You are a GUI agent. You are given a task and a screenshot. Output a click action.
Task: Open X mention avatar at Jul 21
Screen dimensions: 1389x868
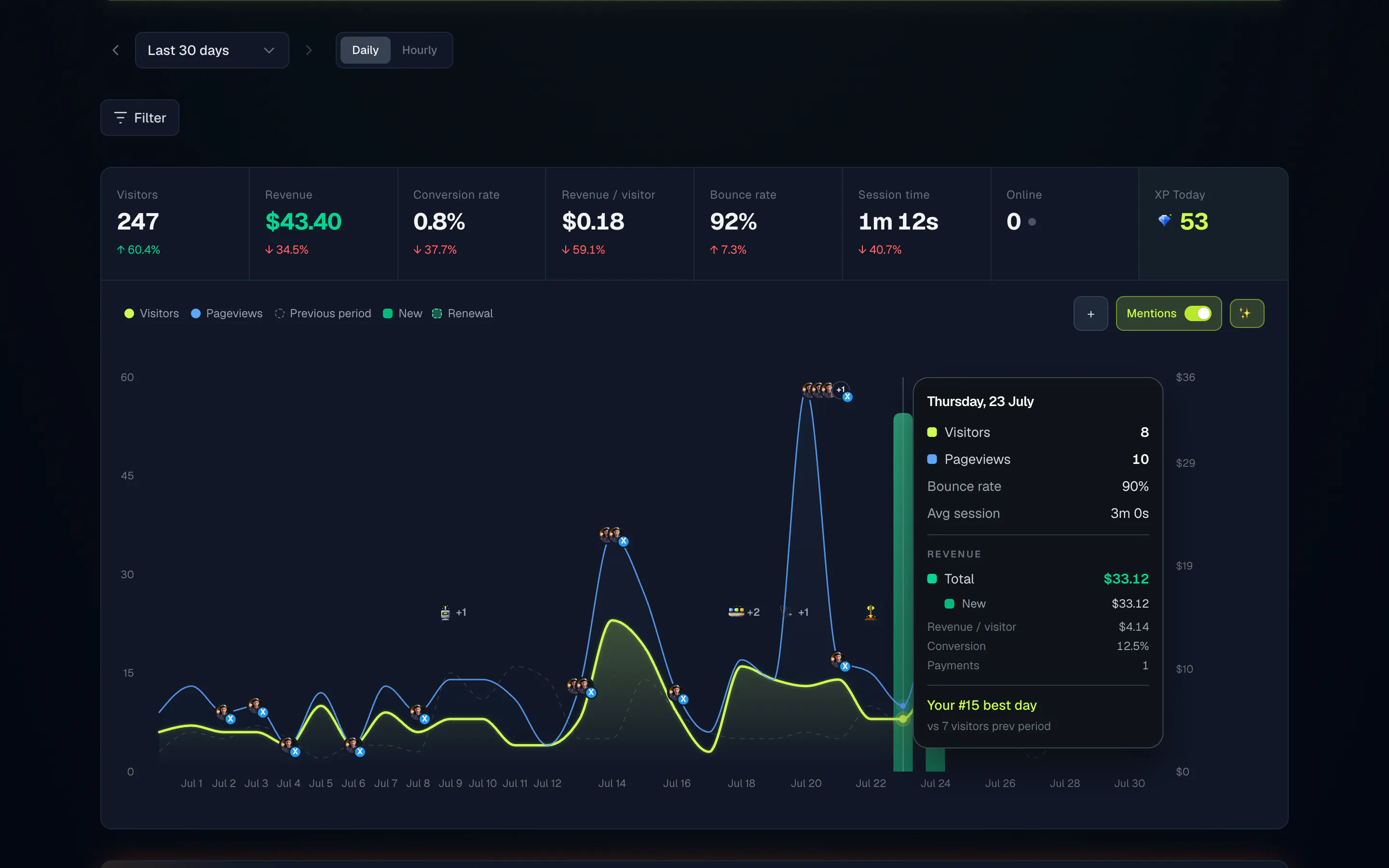pos(840,661)
